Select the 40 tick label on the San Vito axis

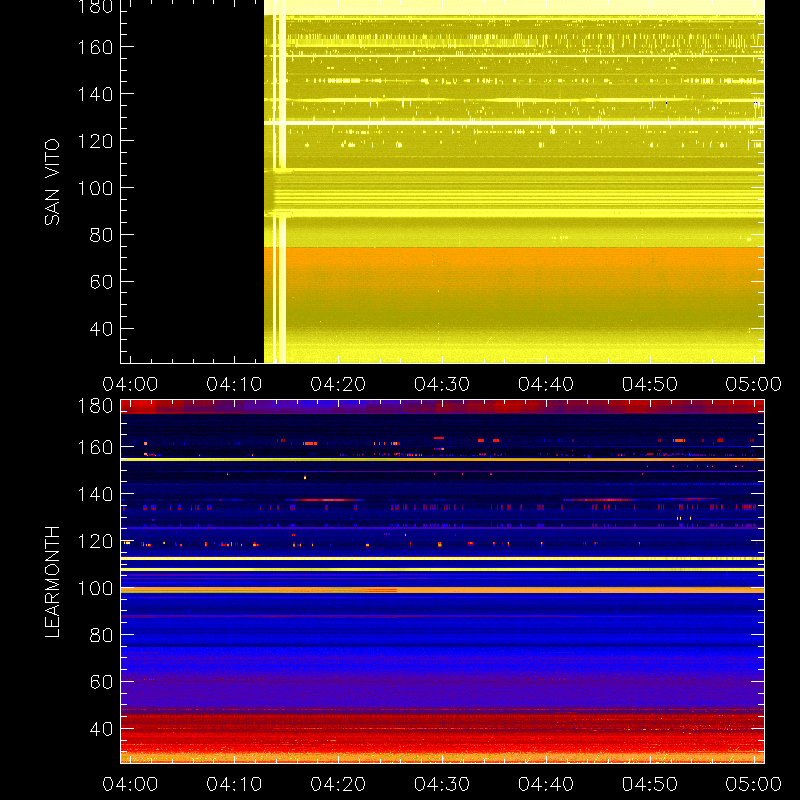(101, 329)
